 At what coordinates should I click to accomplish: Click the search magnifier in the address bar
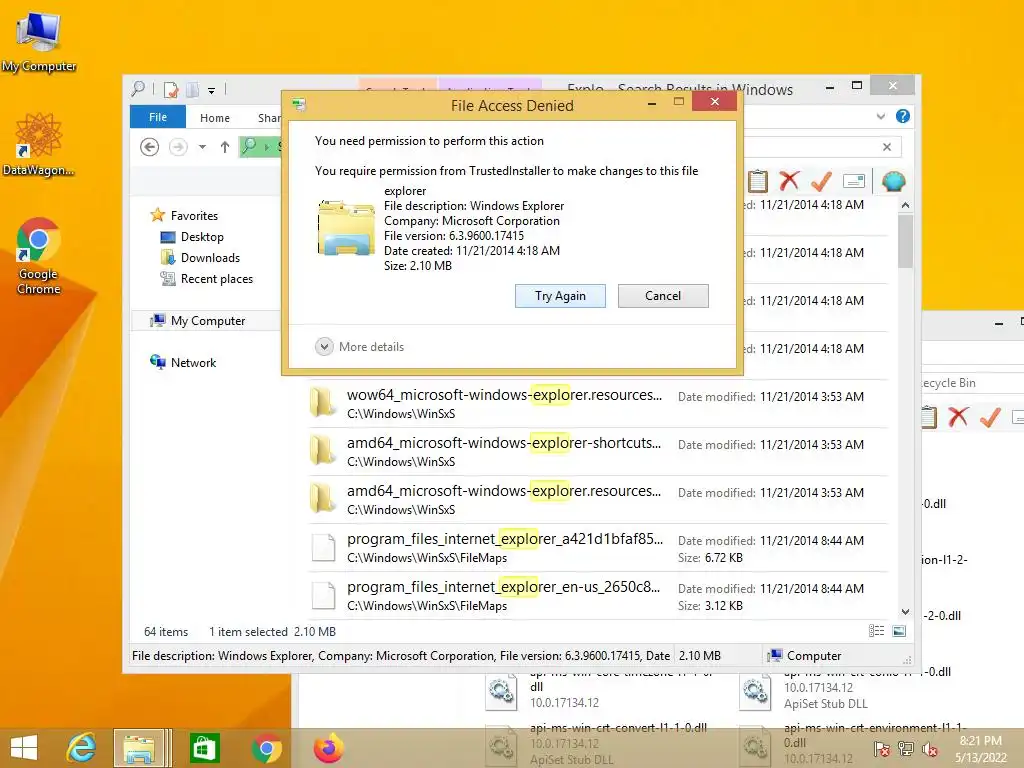[x=249, y=146]
